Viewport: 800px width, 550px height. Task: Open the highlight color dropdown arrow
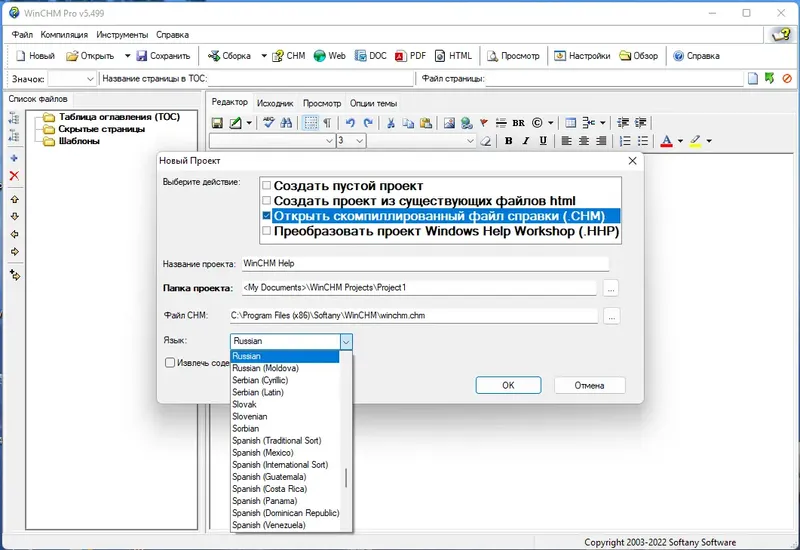tap(709, 141)
